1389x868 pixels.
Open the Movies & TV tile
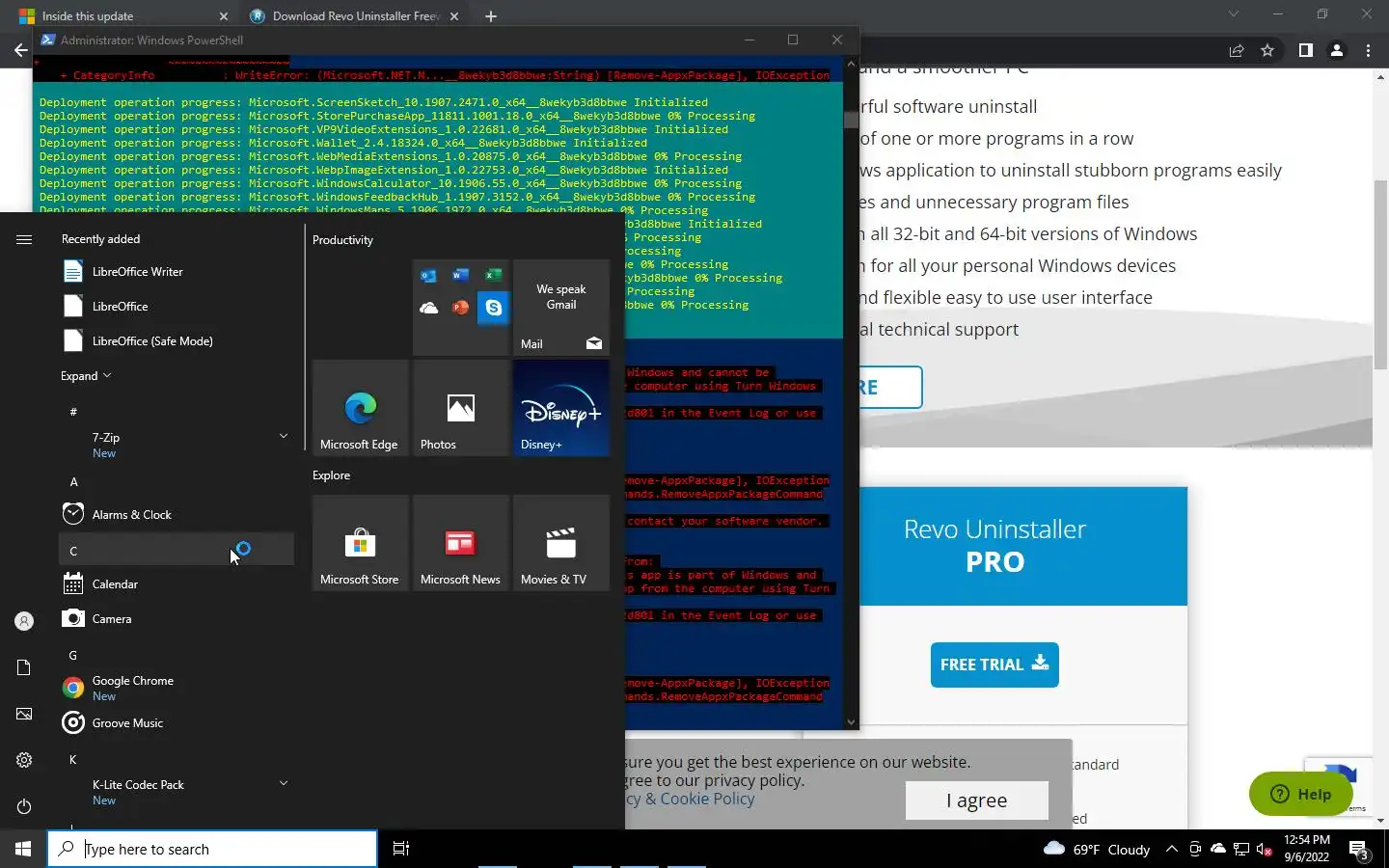coord(560,542)
